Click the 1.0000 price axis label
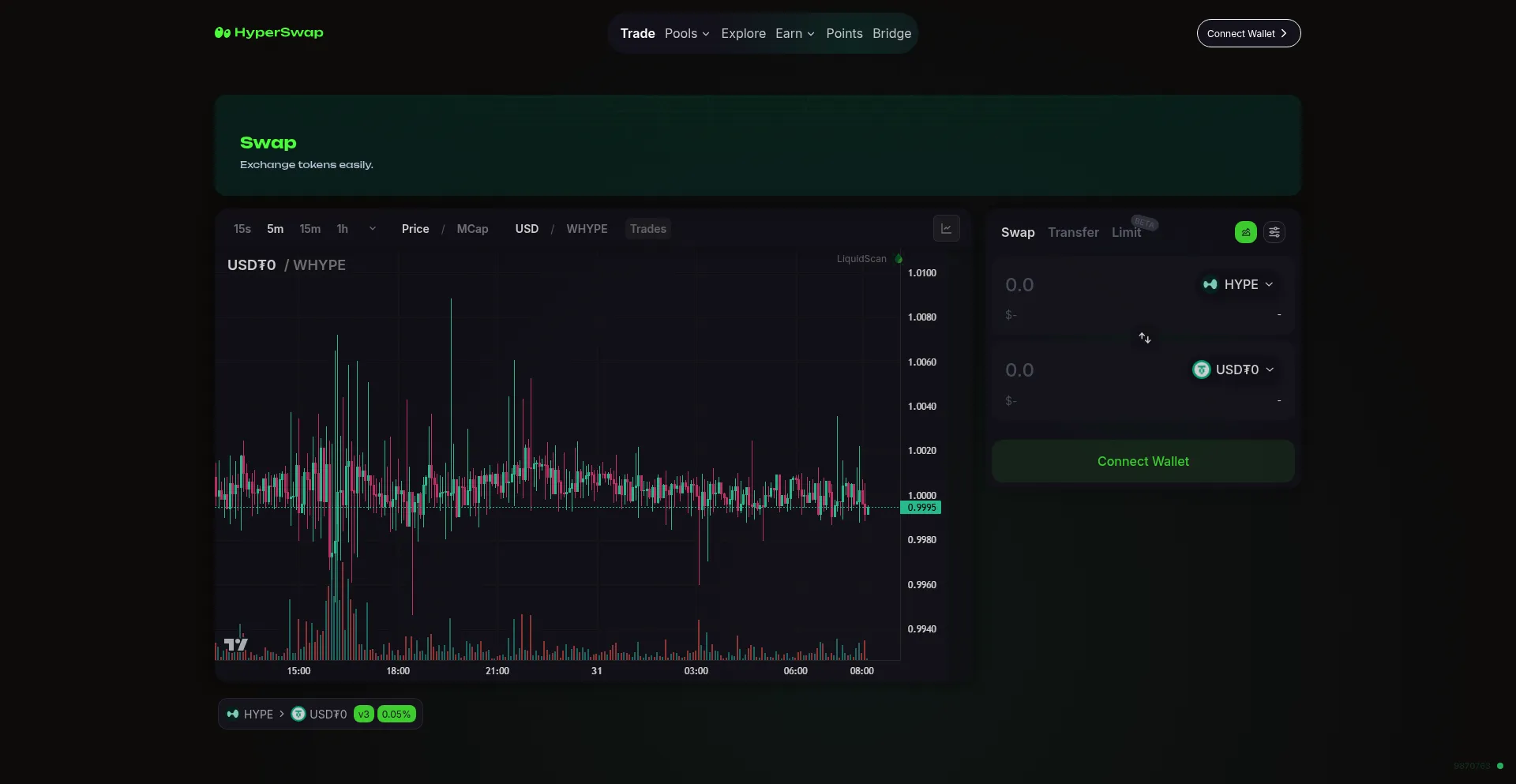The width and height of the screenshot is (1516, 784). (x=921, y=495)
